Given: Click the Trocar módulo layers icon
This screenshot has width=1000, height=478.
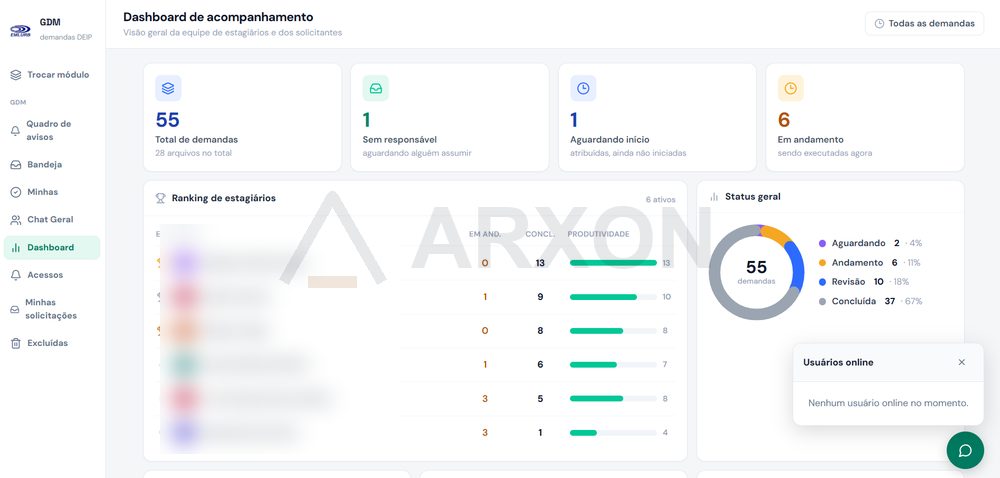Looking at the screenshot, I should tap(16, 75).
